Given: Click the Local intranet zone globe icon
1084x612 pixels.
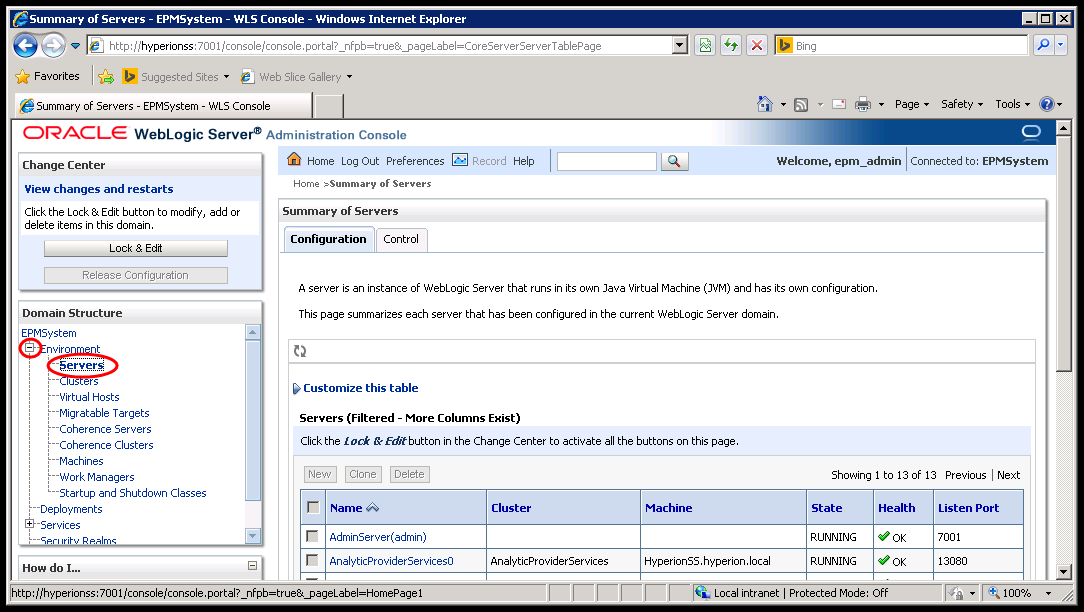Looking at the screenshot, I should [702, 593].
